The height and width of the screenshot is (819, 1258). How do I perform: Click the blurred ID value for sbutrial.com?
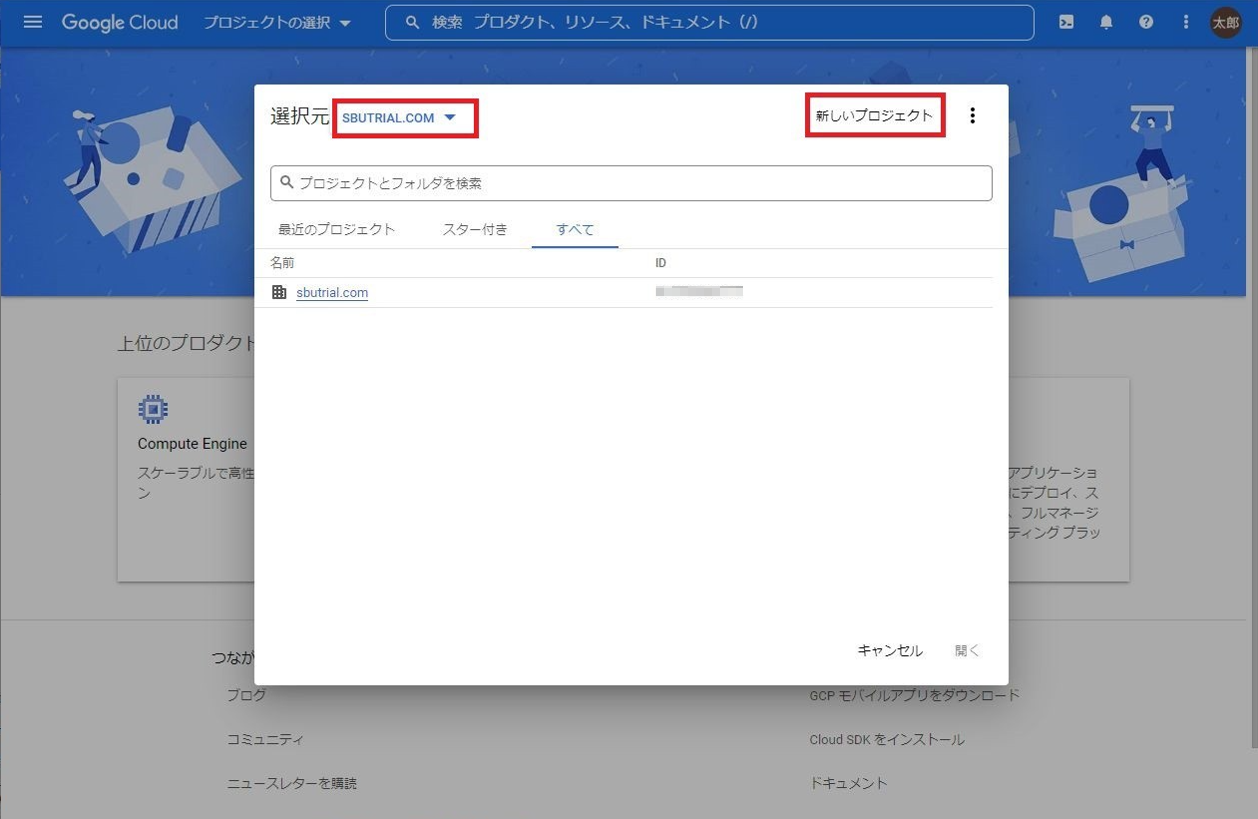coord(699,292)
